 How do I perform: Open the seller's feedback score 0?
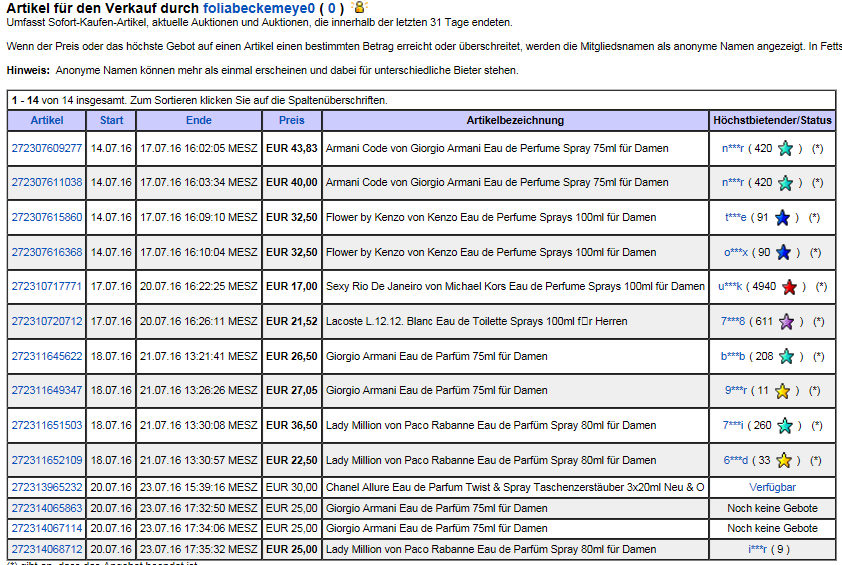(331, 8)
